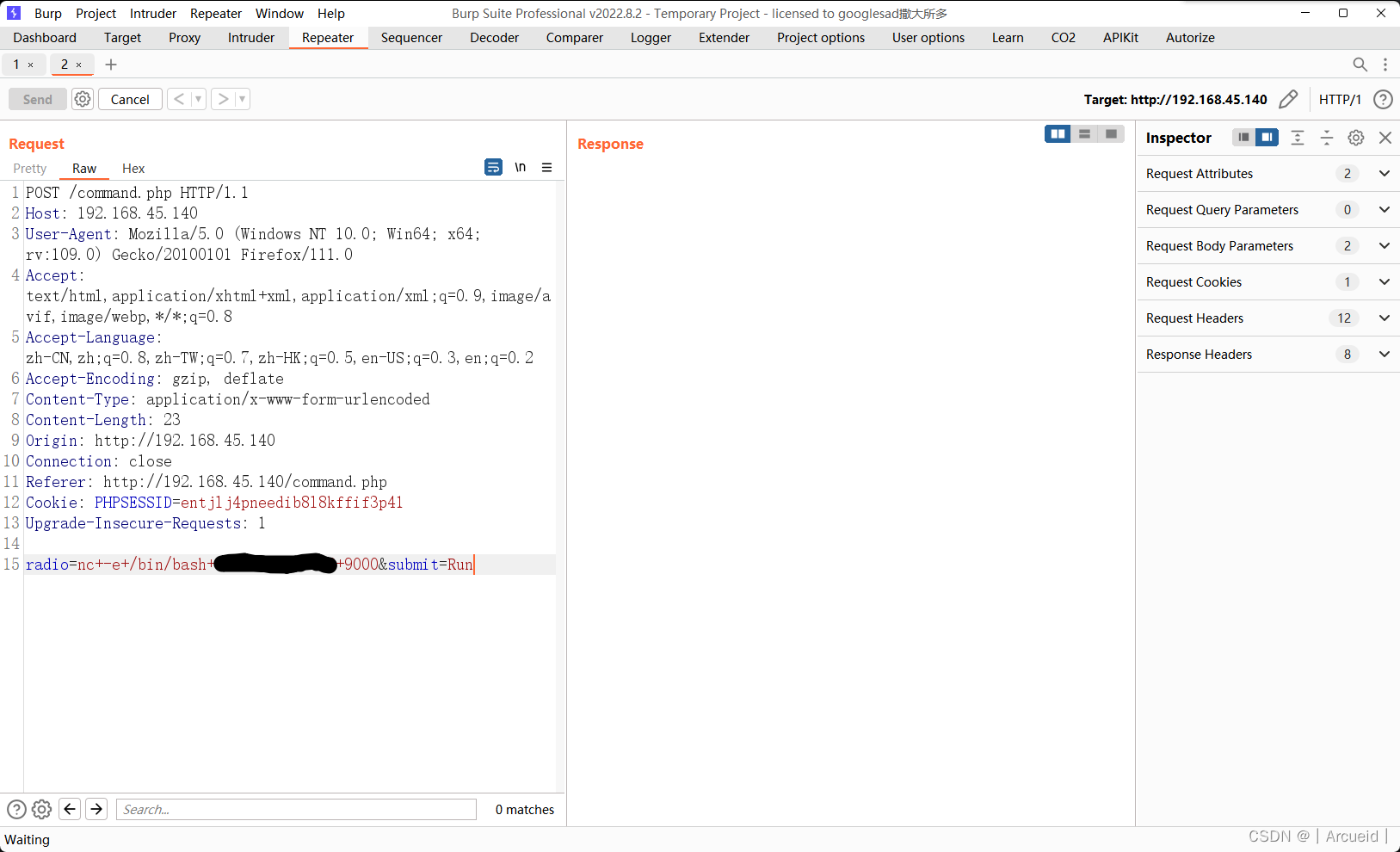Click the Referer header line

tap(207, 482)
